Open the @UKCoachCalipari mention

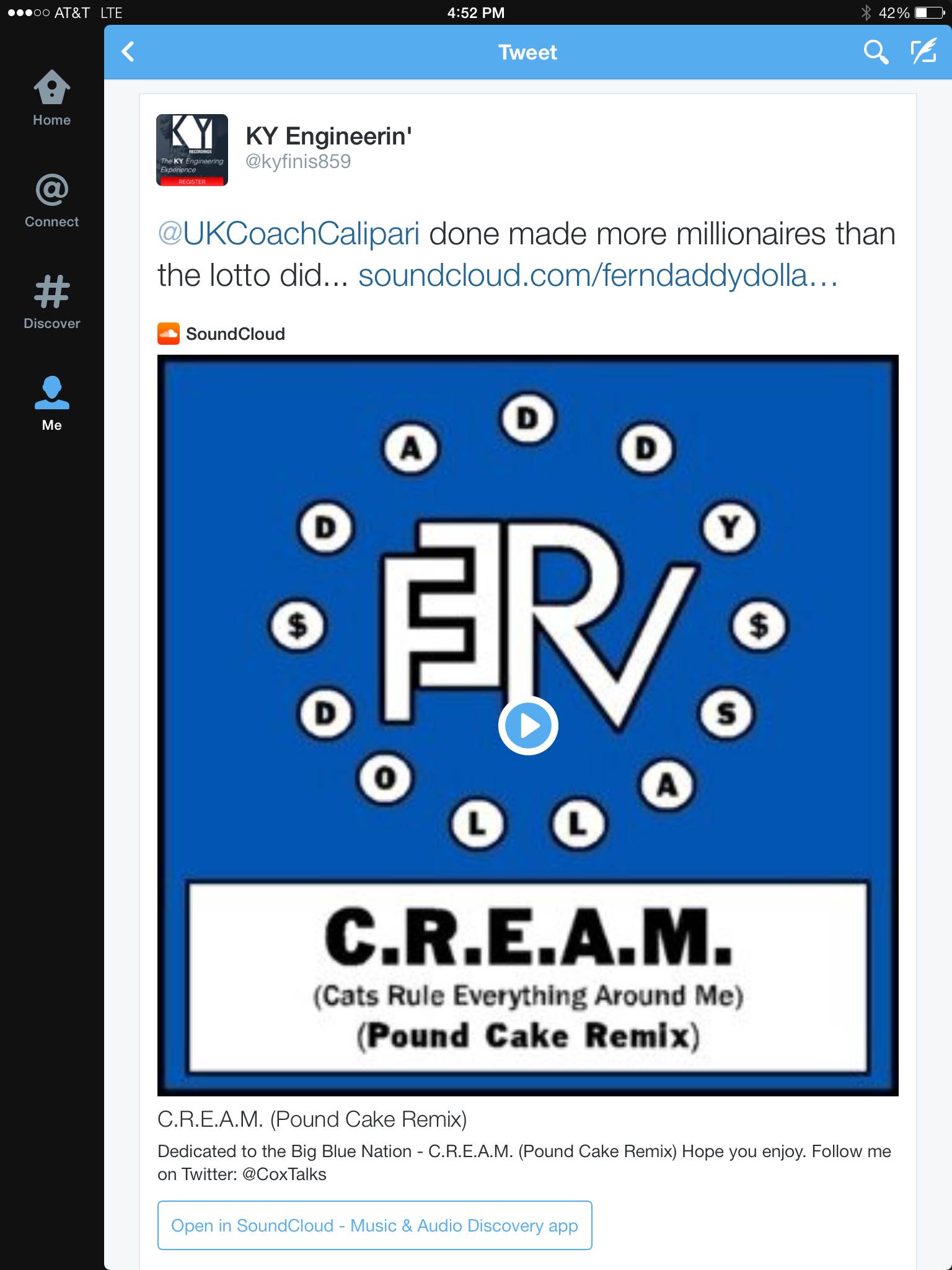coord(289,234)
